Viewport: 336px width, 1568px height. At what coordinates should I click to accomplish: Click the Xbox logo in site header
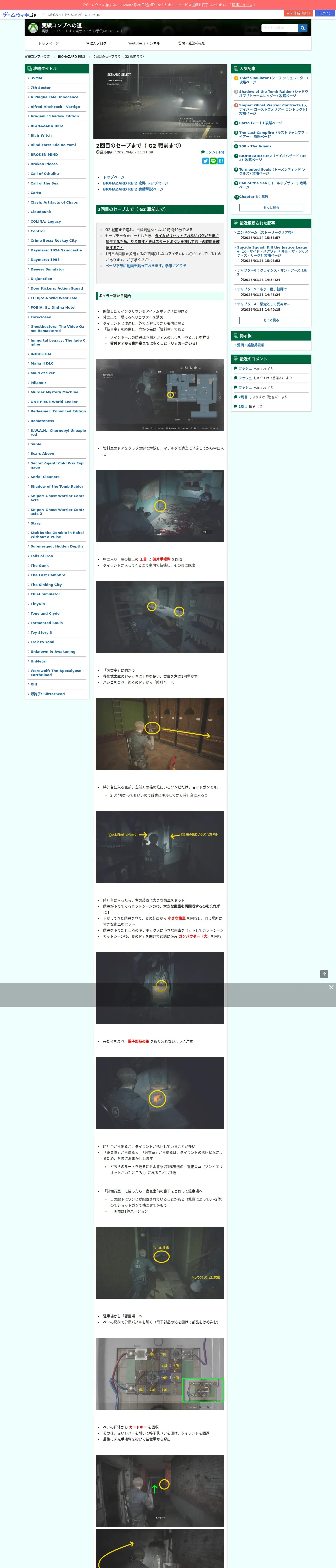pos(33,28)
